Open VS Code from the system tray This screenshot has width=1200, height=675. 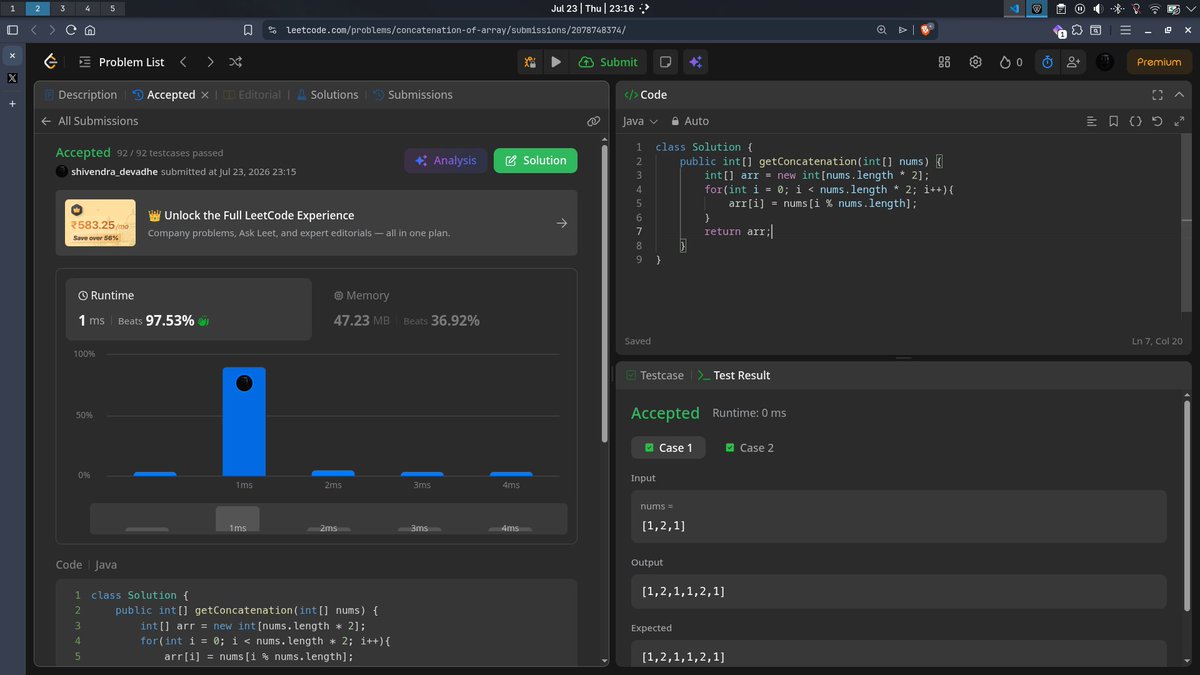coord(1013,8)
